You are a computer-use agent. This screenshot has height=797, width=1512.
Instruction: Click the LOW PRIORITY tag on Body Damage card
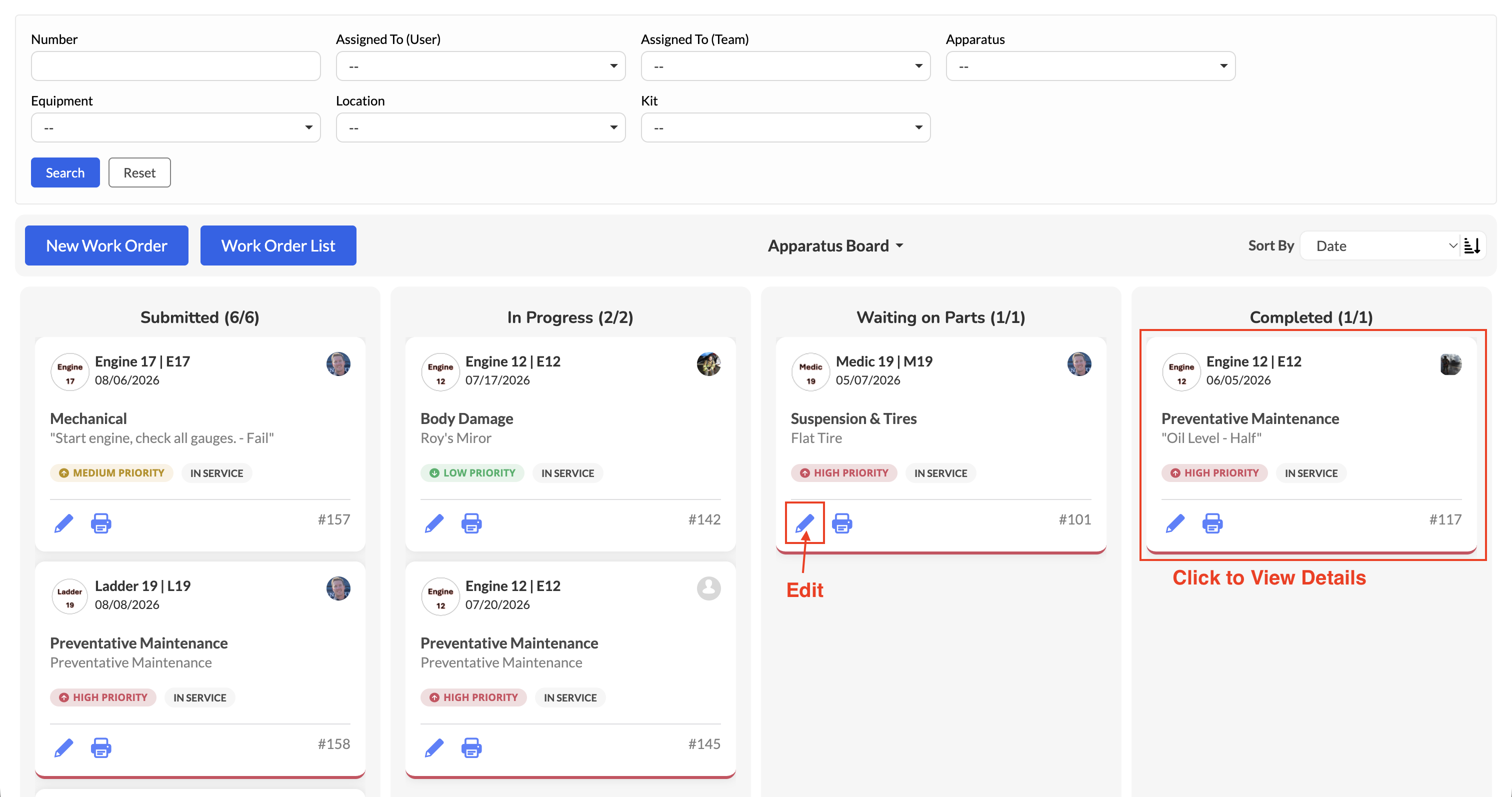pos(472,473)
